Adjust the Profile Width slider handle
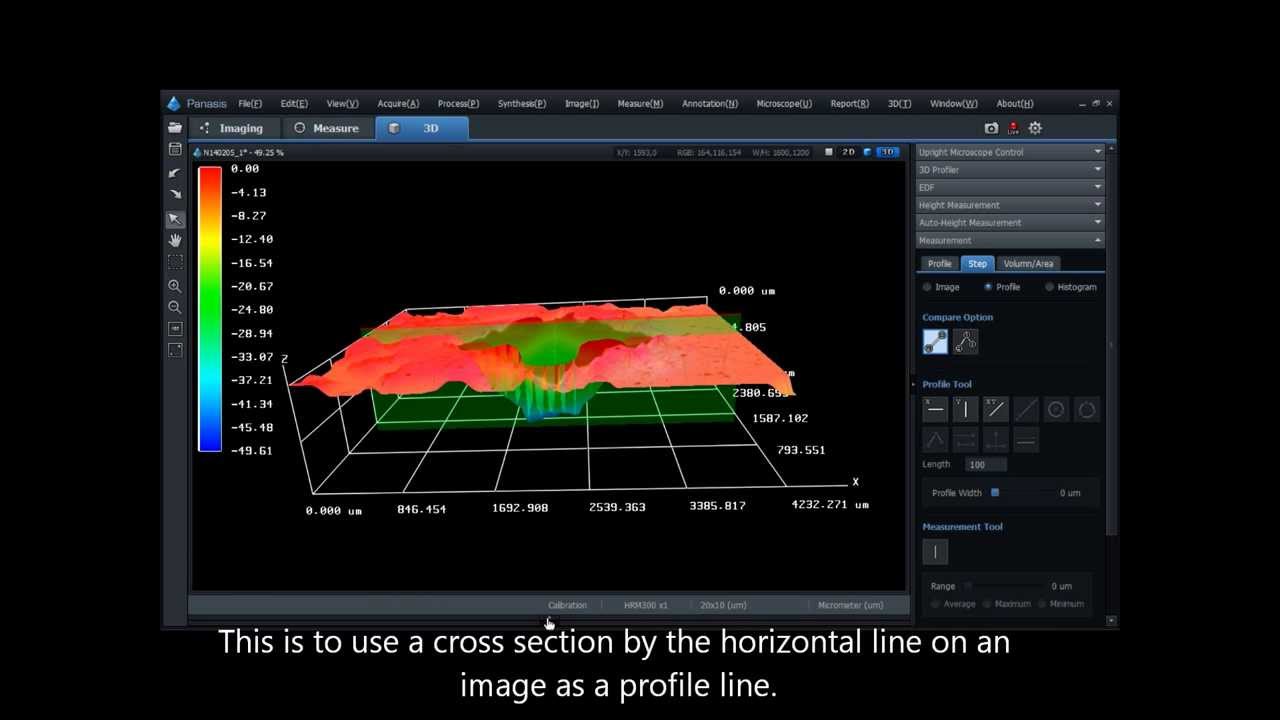 point(995,492)
